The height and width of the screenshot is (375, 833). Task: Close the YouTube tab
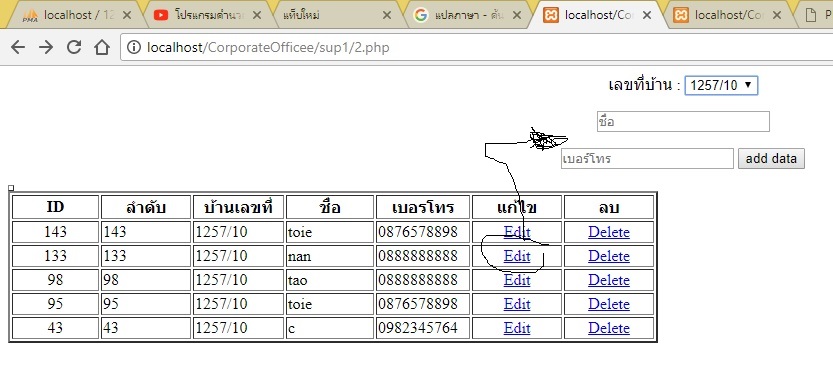coord(257,15)
